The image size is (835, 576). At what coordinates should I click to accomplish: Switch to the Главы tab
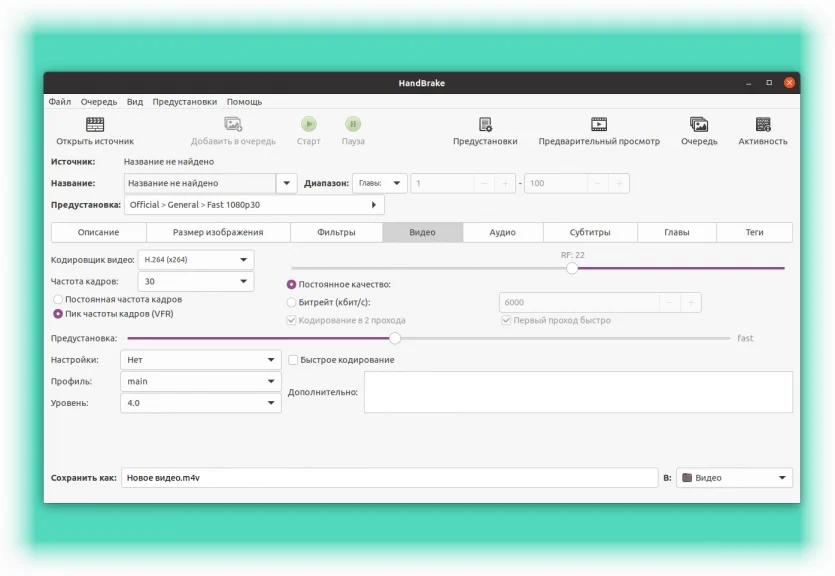pyautogui.click(x=677, y=232)
